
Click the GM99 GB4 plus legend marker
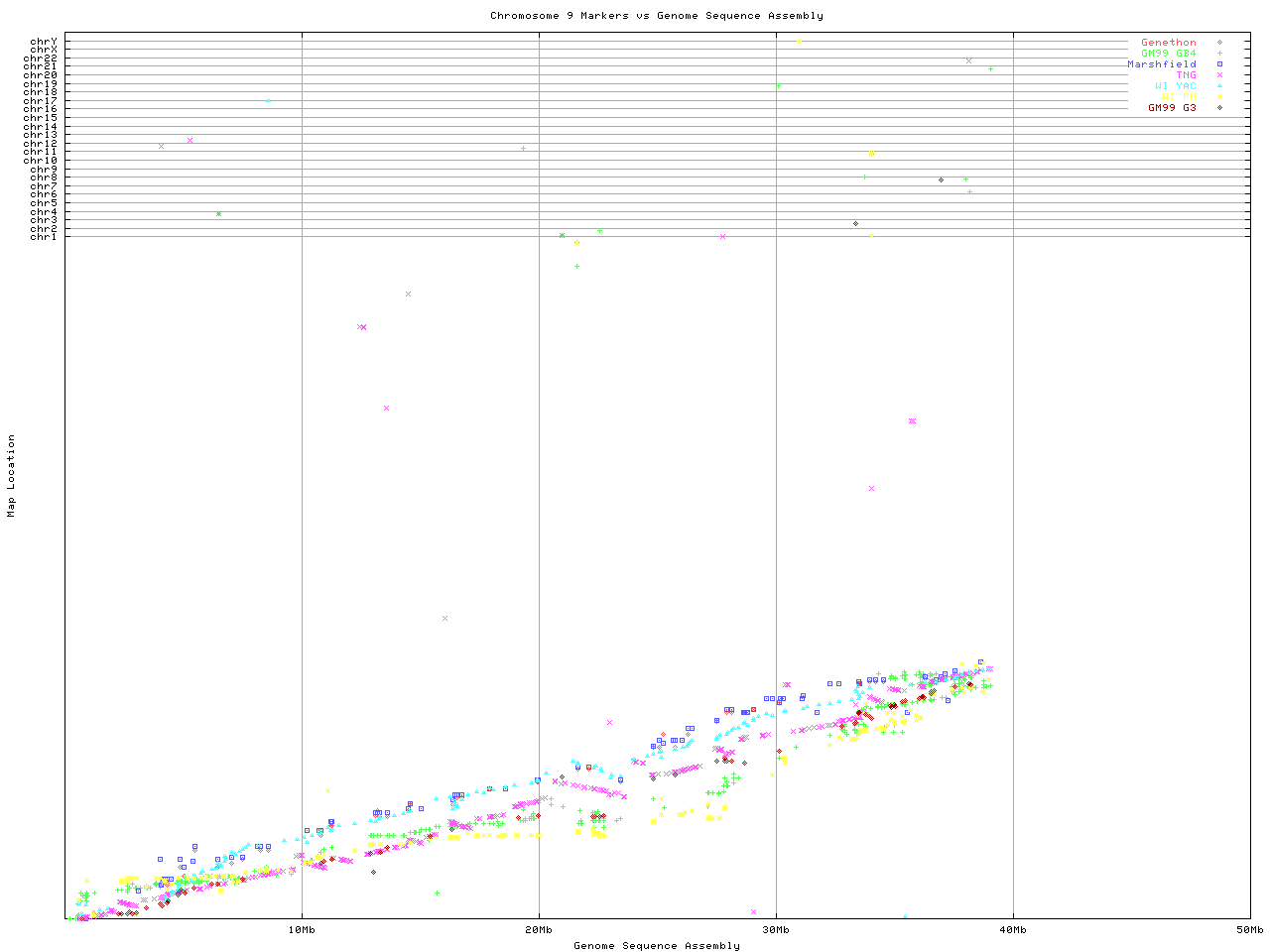pos(1219,54)
